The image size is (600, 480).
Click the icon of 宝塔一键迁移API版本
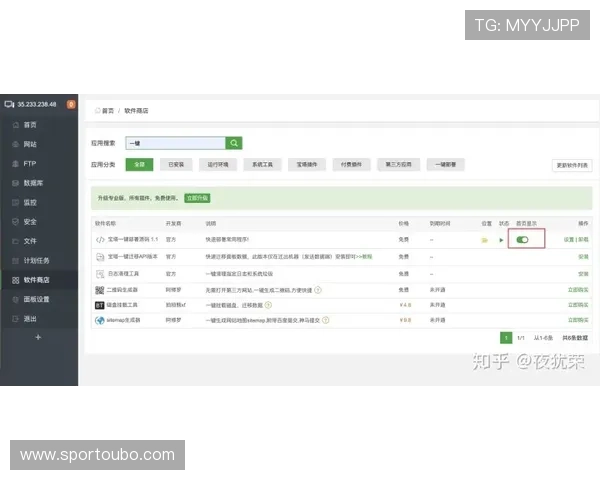[x=100, y=257]
